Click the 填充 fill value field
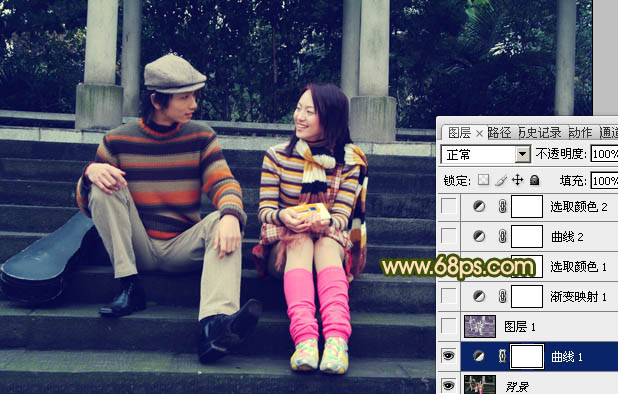Screen dimensions: 618x394 click(604, 180)
